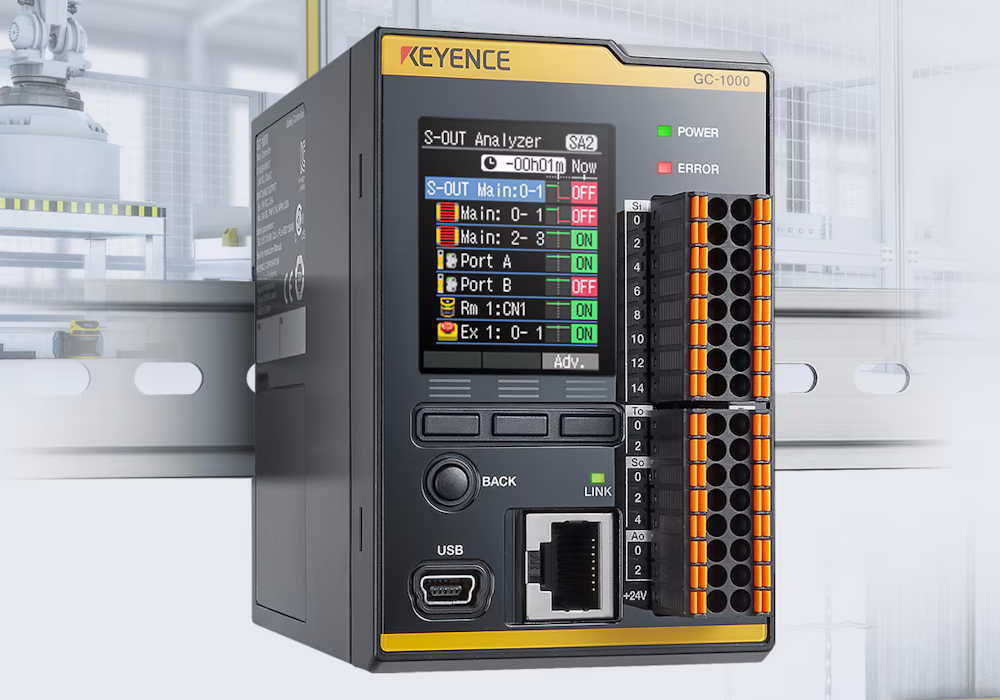Click terminal number 12 on the Si block

coord(637,363)
